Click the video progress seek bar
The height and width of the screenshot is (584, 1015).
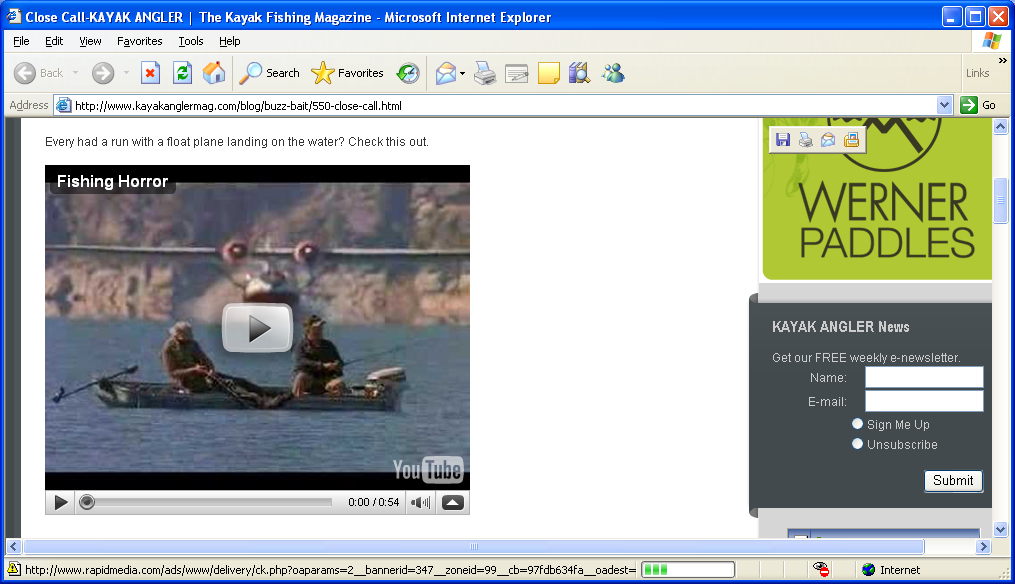(x=210, y=502)
